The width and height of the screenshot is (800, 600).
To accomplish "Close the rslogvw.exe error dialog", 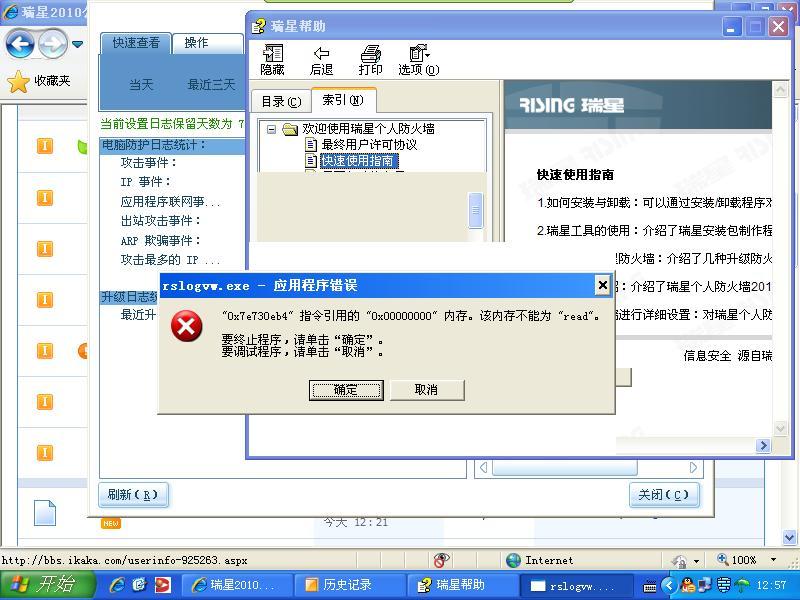I will tap(603, 285).
